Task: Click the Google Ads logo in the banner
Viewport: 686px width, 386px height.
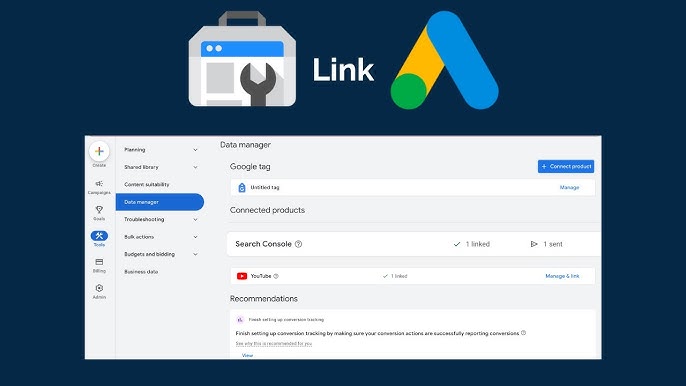Action: coord(444,60)
